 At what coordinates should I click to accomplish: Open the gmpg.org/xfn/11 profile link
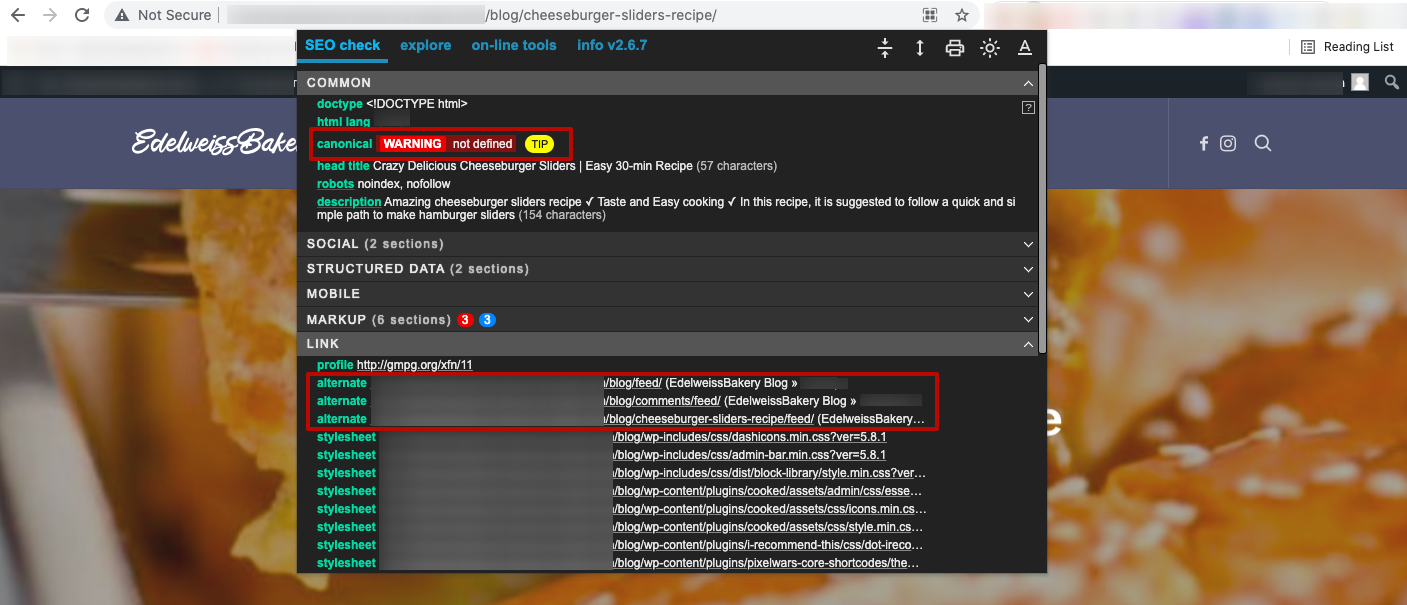pyautogui.click(x=414, y=365)
